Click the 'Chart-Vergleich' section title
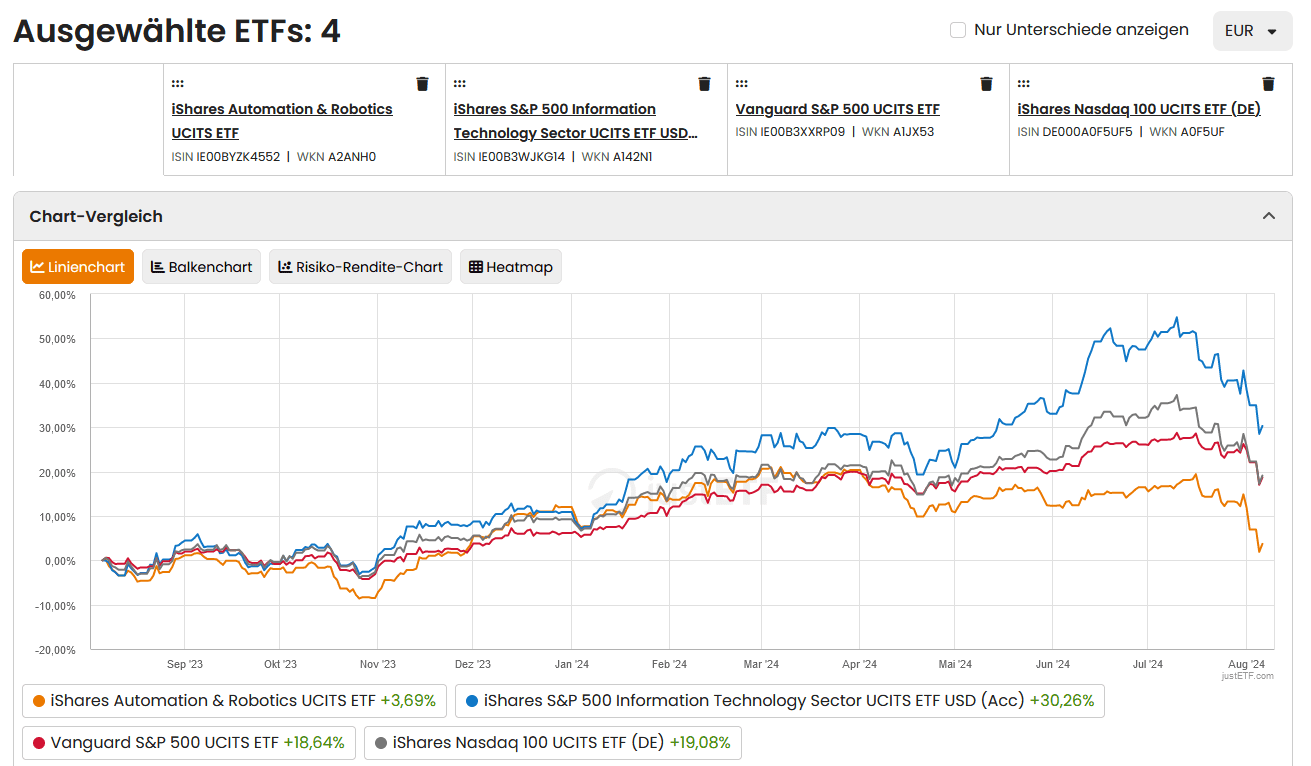 coord(96,216)
